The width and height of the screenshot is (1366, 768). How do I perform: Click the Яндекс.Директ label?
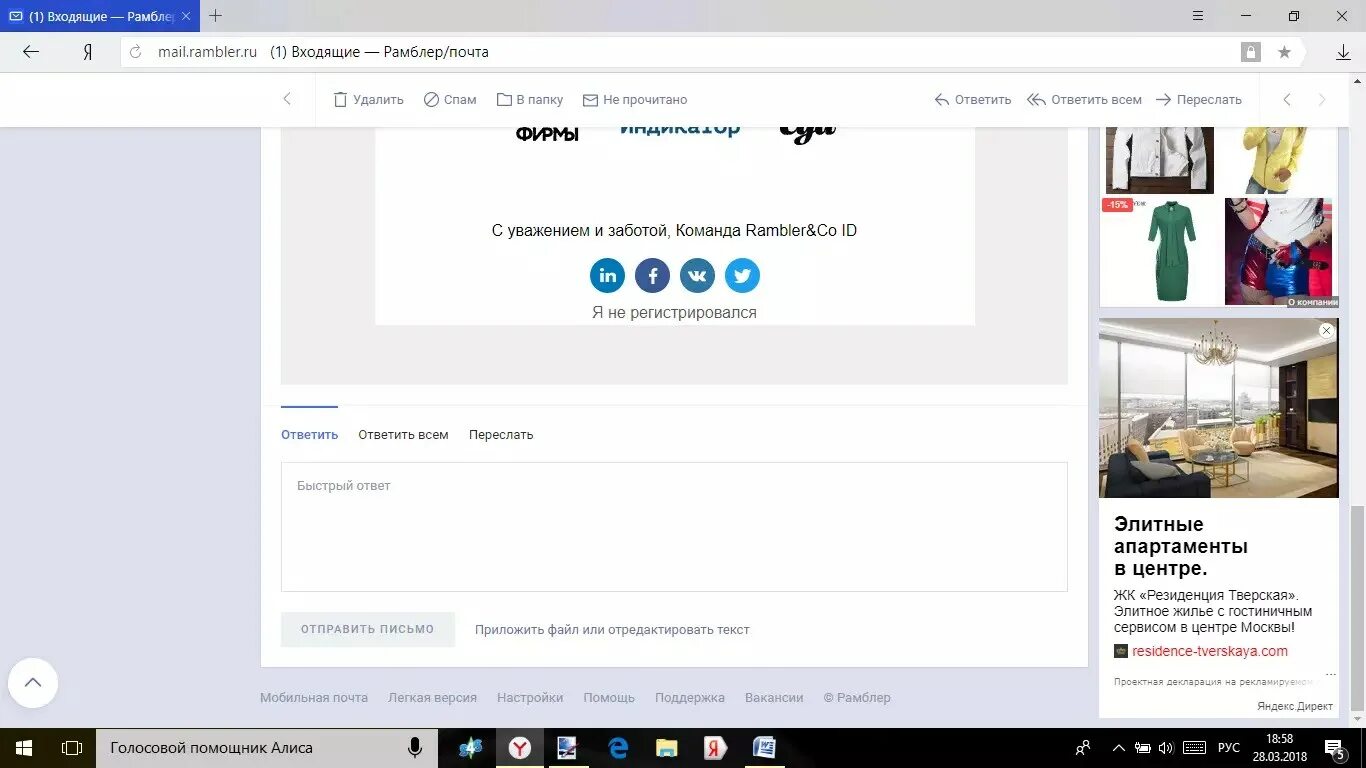pyautogui.click(x=1295, y=706)
